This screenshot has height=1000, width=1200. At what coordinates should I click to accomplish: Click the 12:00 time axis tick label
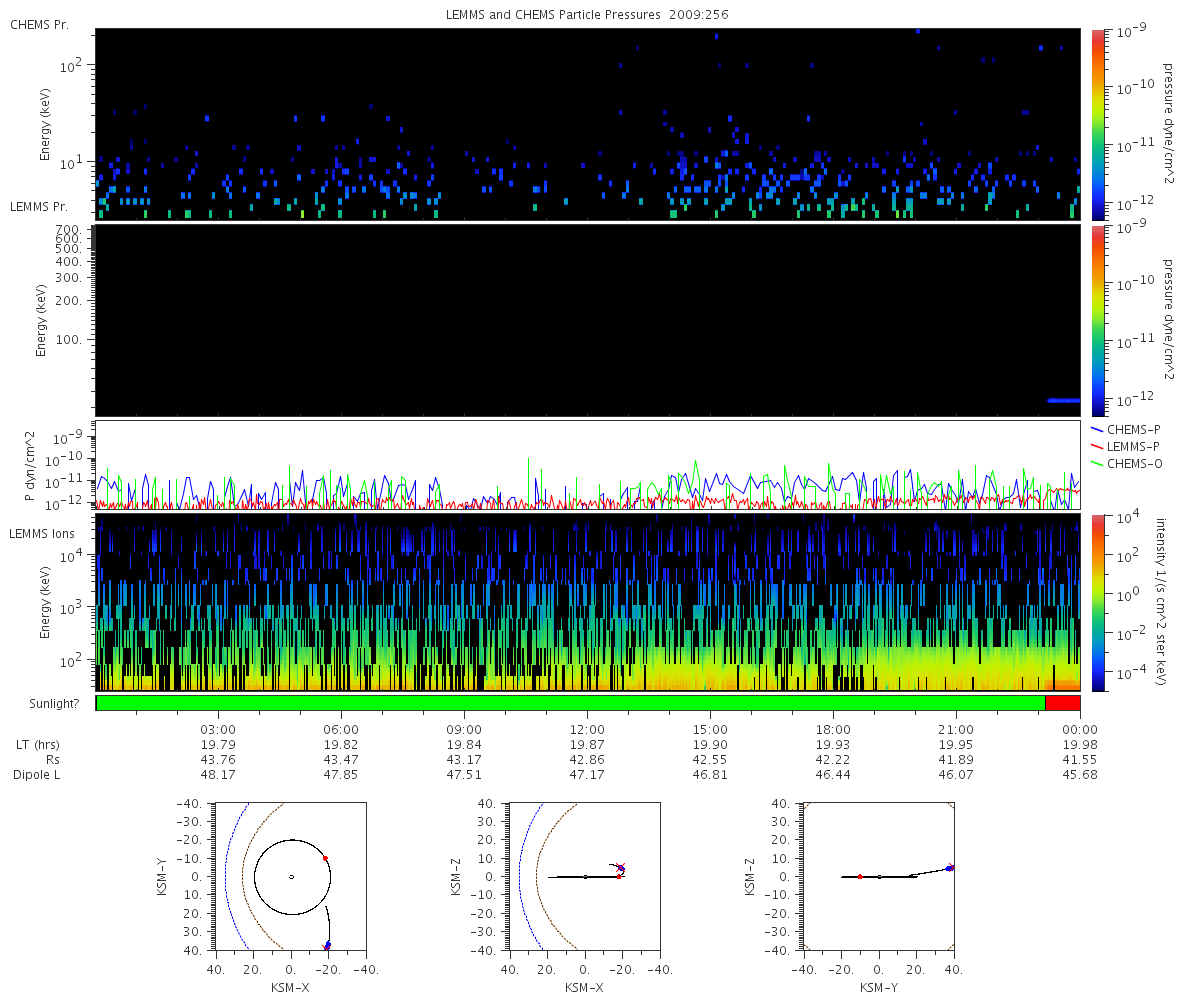(x=587, y=729)
